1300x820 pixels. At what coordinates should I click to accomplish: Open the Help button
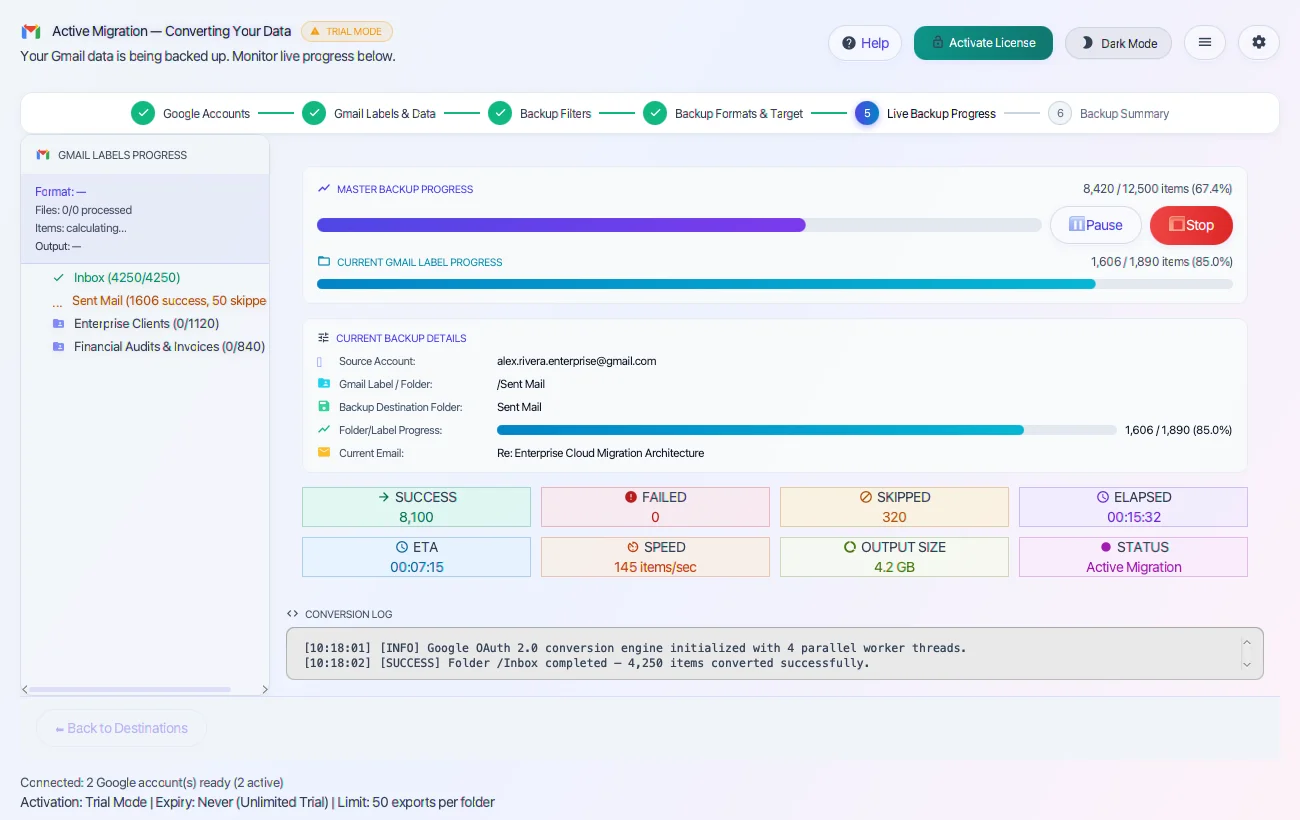[x=865, y=43]
